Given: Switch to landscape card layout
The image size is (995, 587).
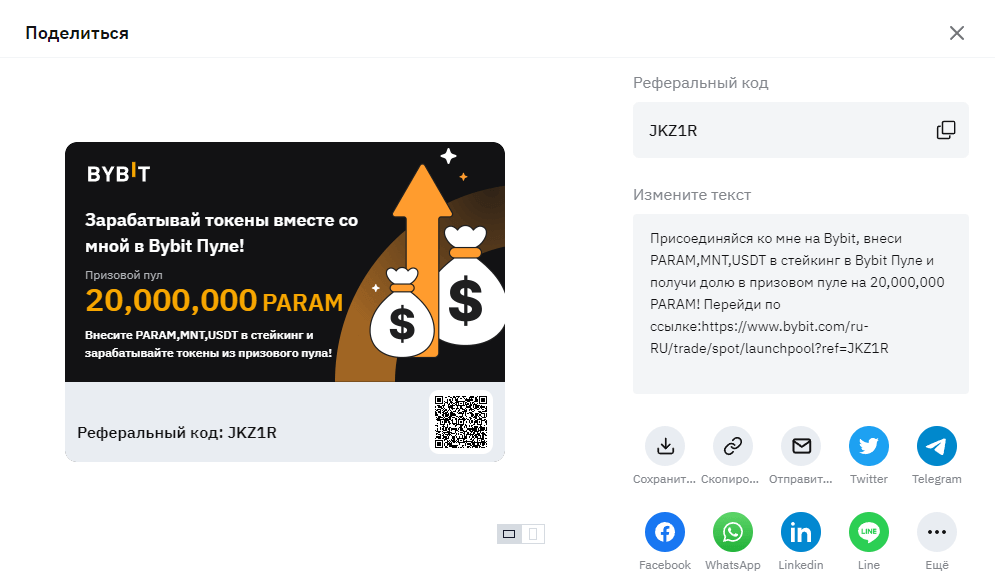Looking at the screenshot, I should (x=509, y=534).
